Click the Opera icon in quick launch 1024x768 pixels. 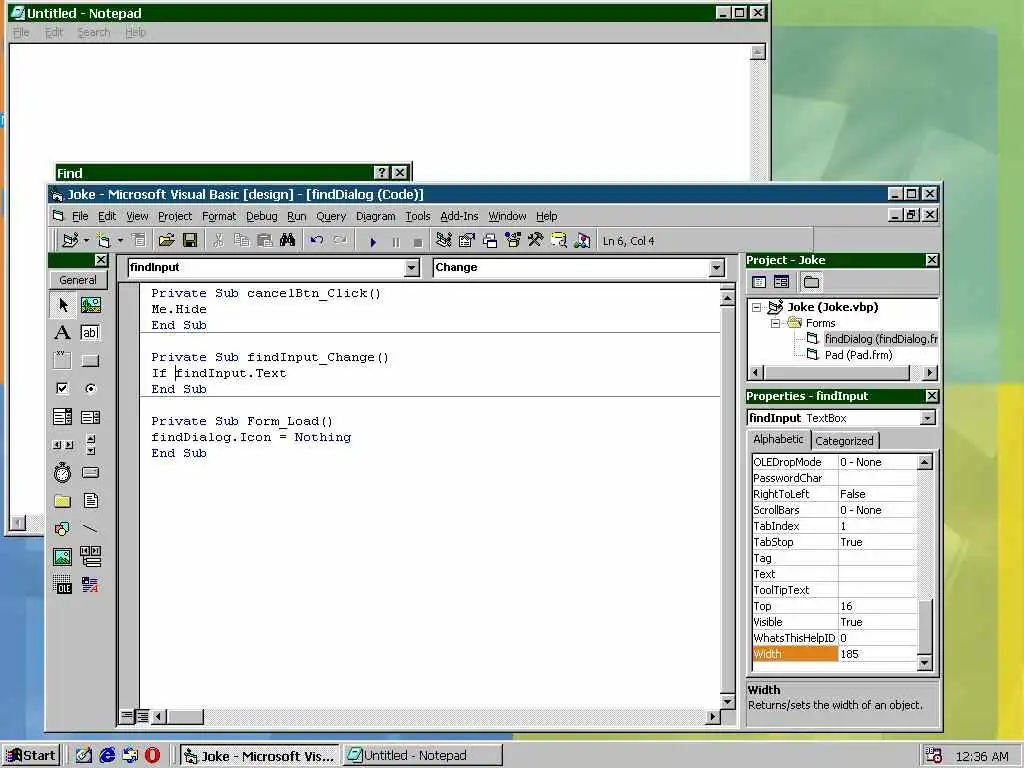pyautogui.click(x=152, y=756)
